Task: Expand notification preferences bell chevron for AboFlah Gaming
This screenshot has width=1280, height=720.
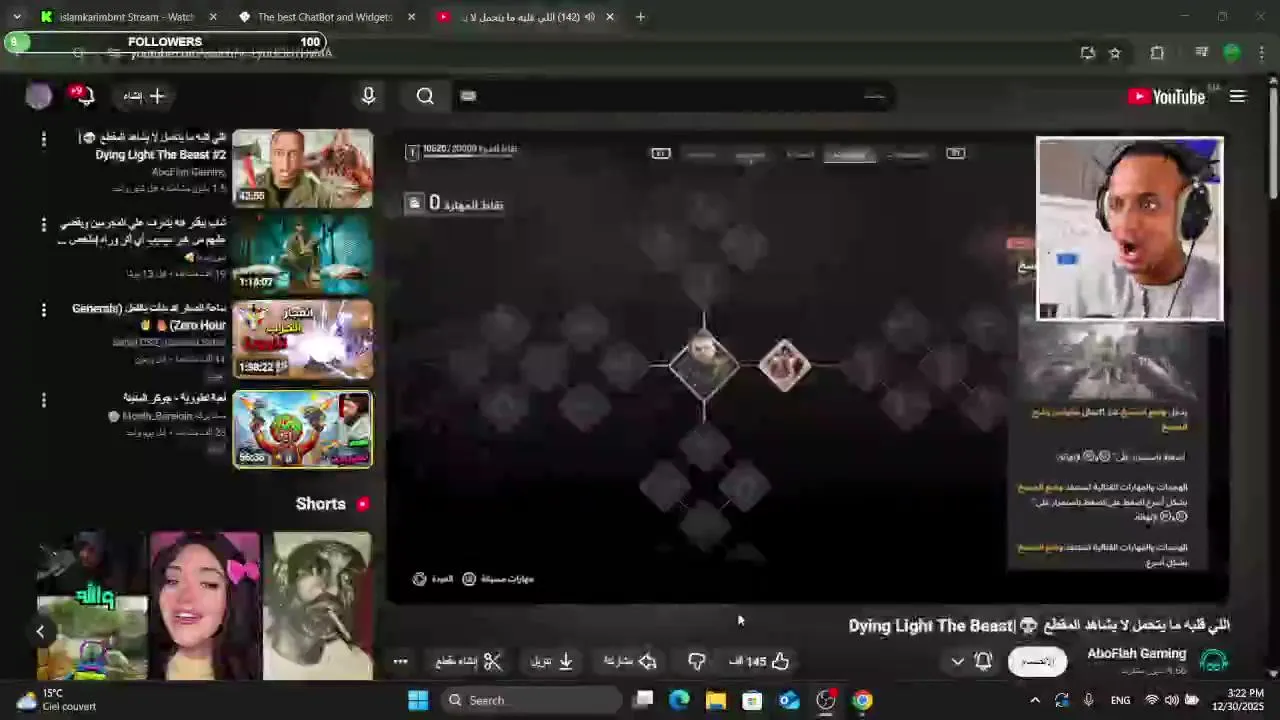Action: pos(957,661)
